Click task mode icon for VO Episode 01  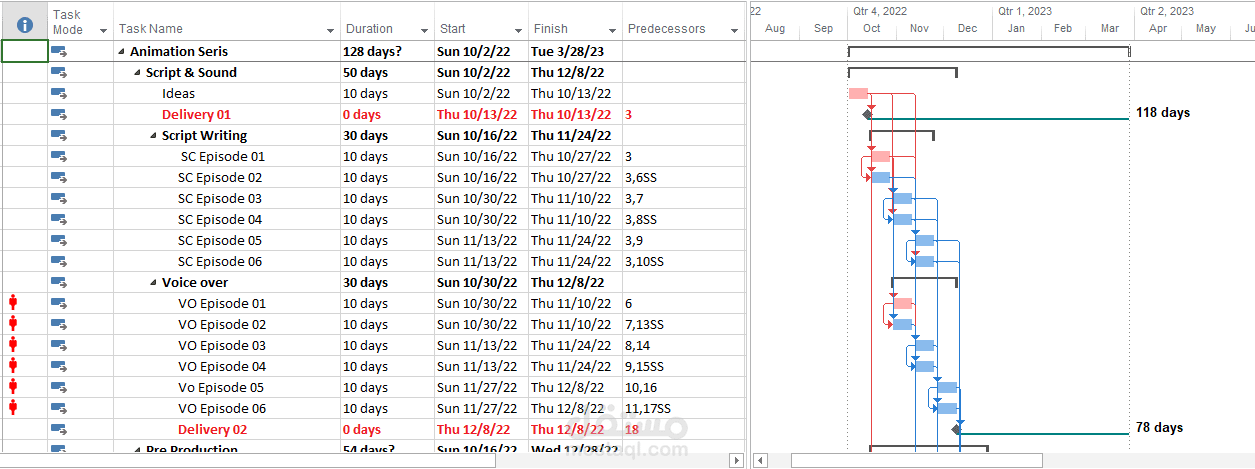(x=59, y=303)
